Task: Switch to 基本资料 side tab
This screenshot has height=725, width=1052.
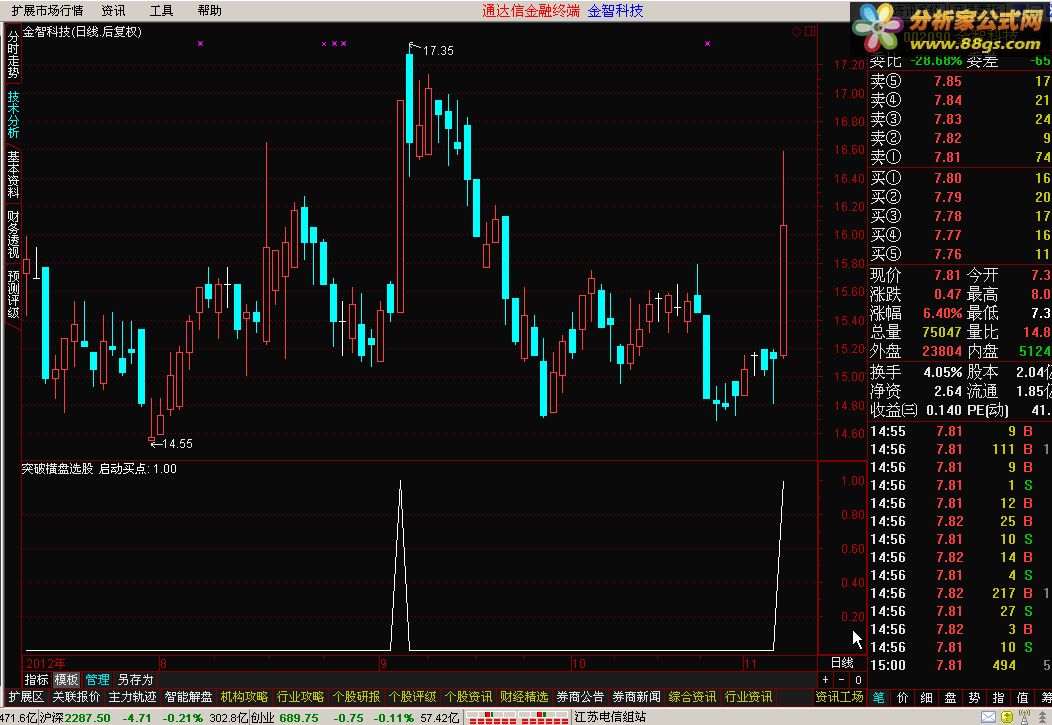Action: click(x=13, y=174)
